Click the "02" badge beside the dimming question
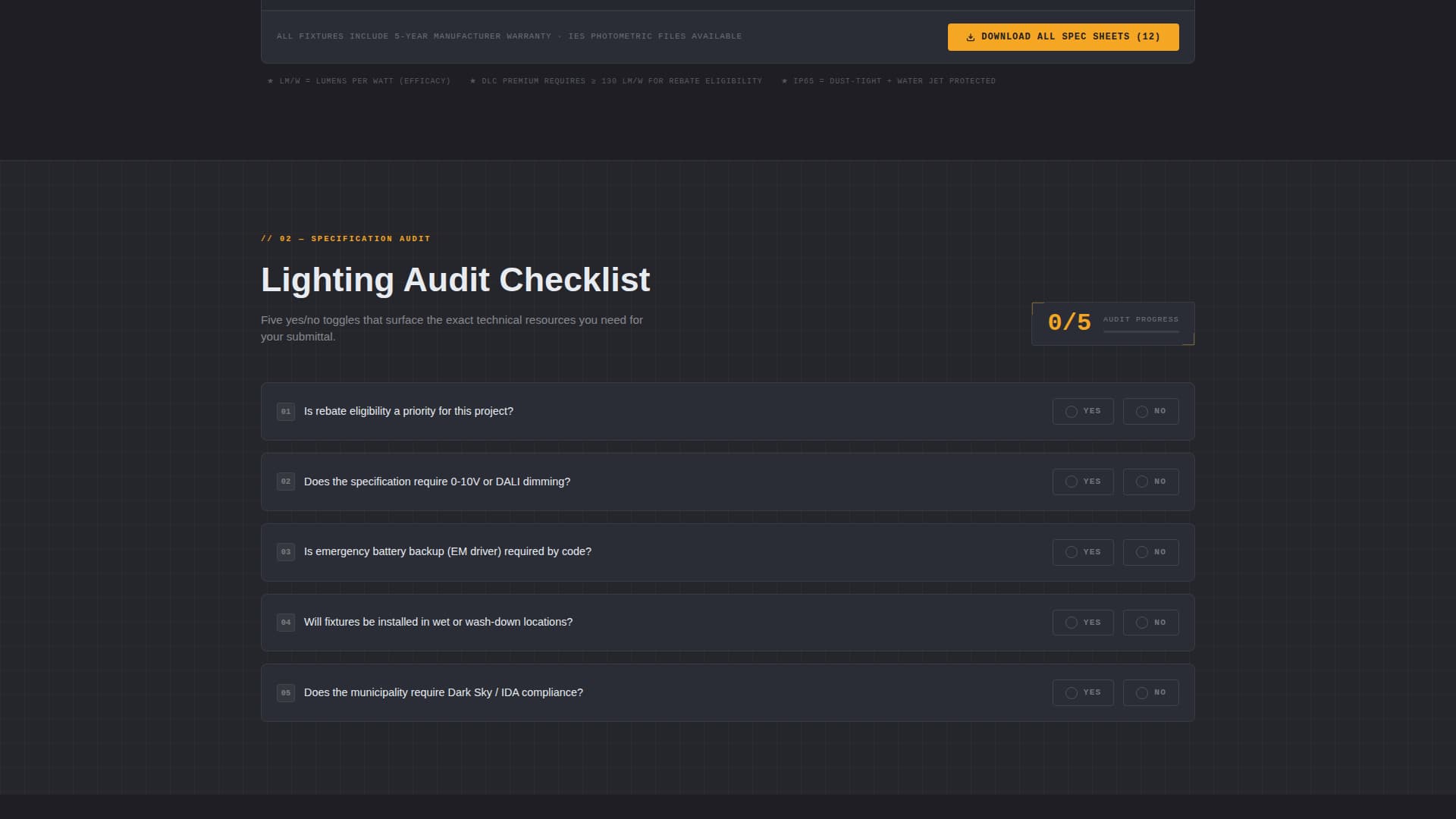This screenshot has height=819, width=1456. coord(285,482)
